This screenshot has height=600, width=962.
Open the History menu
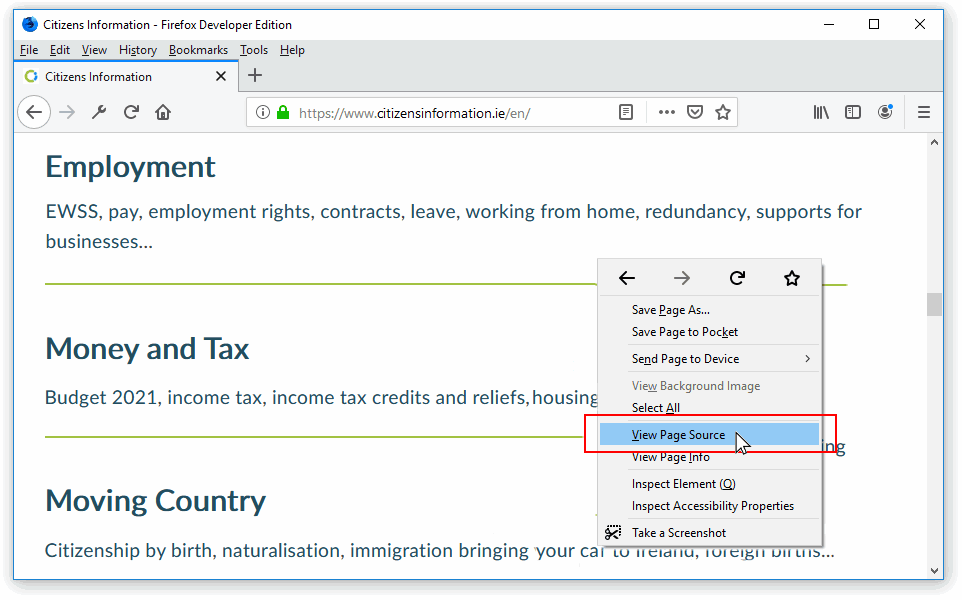point(138,50)
